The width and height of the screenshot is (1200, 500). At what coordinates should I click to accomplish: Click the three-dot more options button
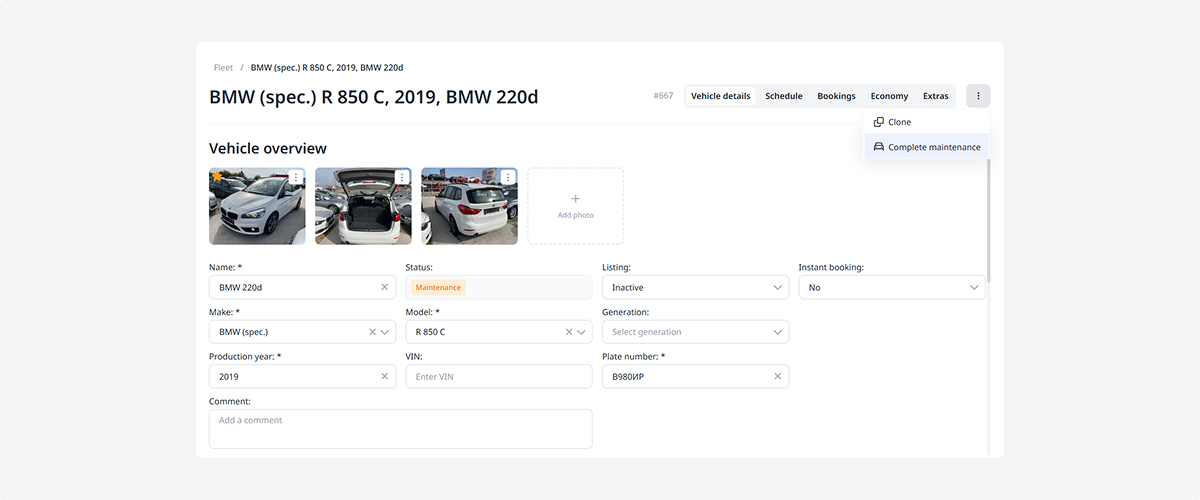(x=978, y=96)
